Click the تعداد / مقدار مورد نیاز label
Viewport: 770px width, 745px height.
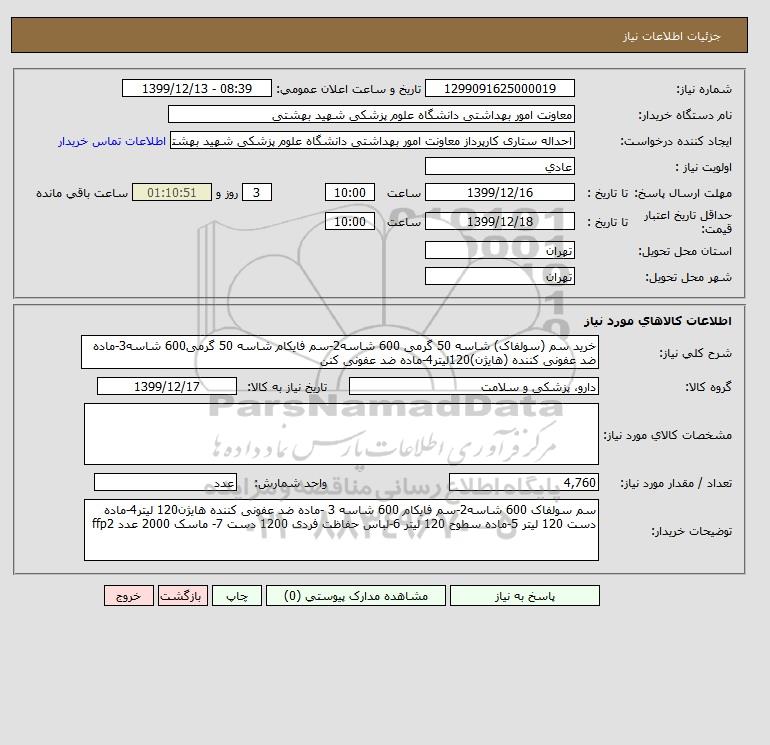tap(676, 484)
